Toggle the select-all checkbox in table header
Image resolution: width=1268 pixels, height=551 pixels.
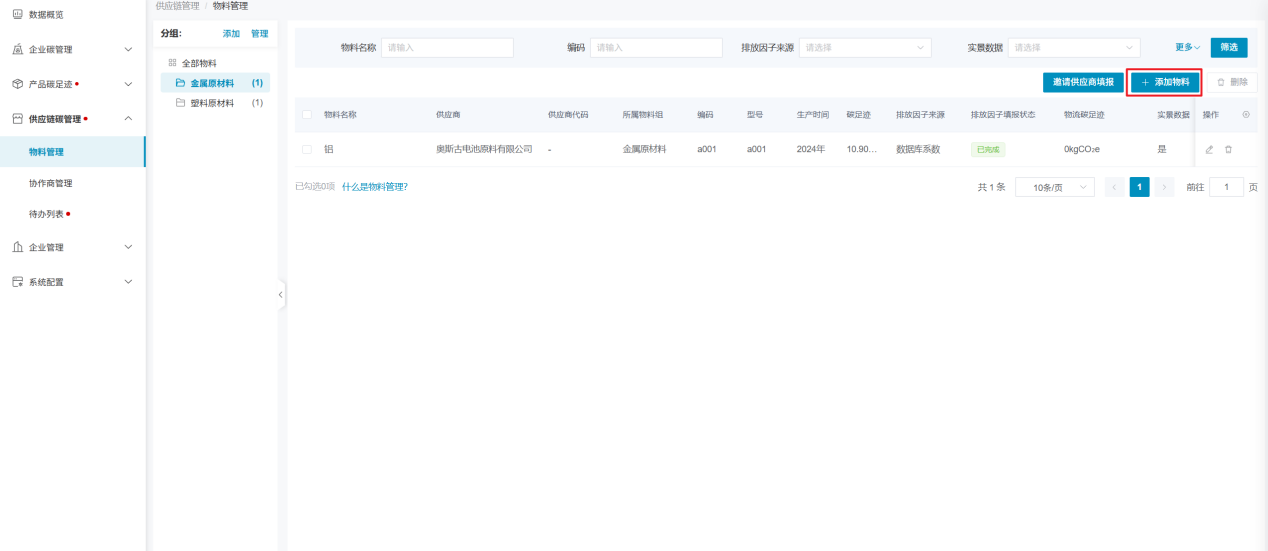(x=307, y=115)
